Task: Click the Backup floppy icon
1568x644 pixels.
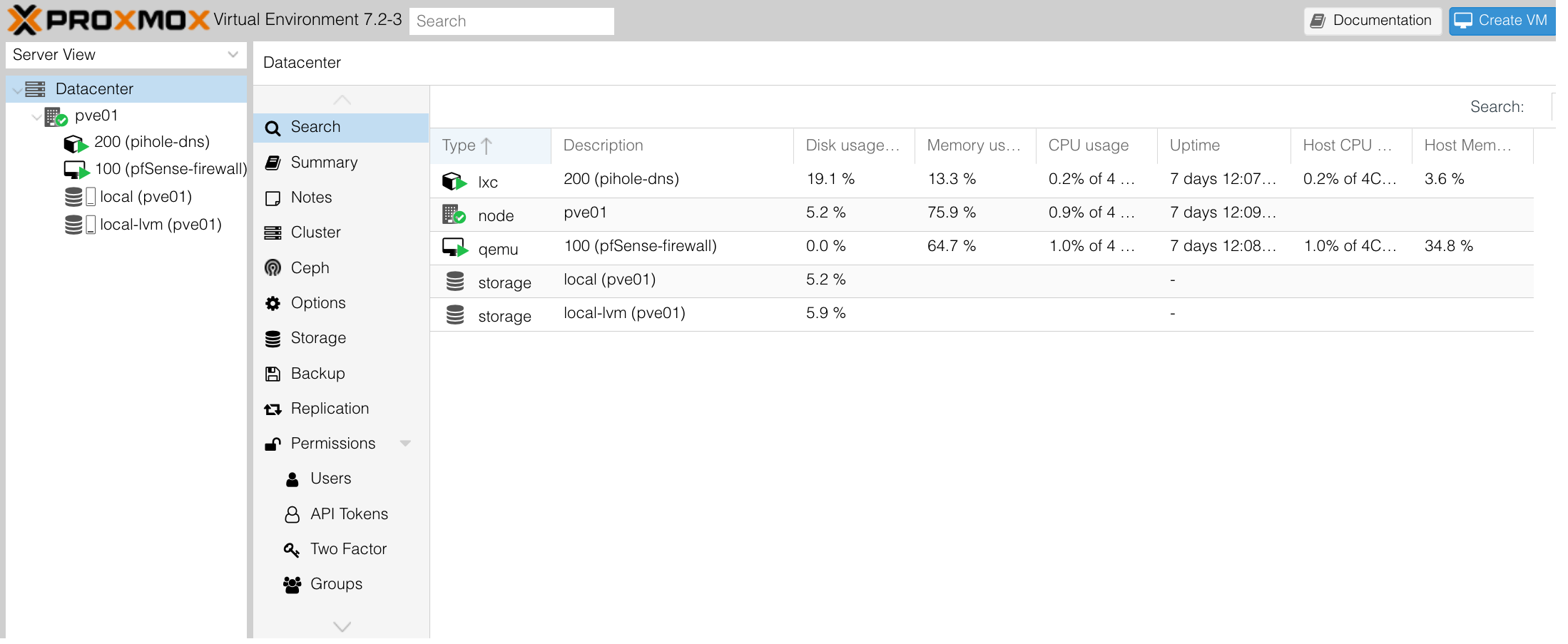Action: pyautogui.click(x=273, y=374)
